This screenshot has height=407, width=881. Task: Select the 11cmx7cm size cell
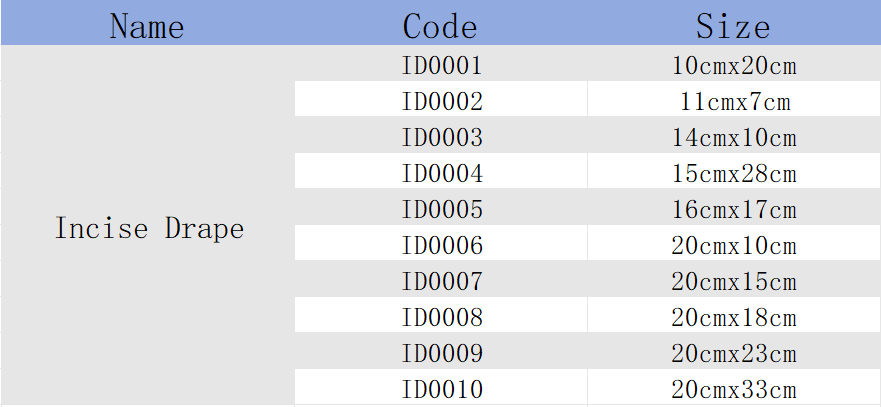point(734,99)
